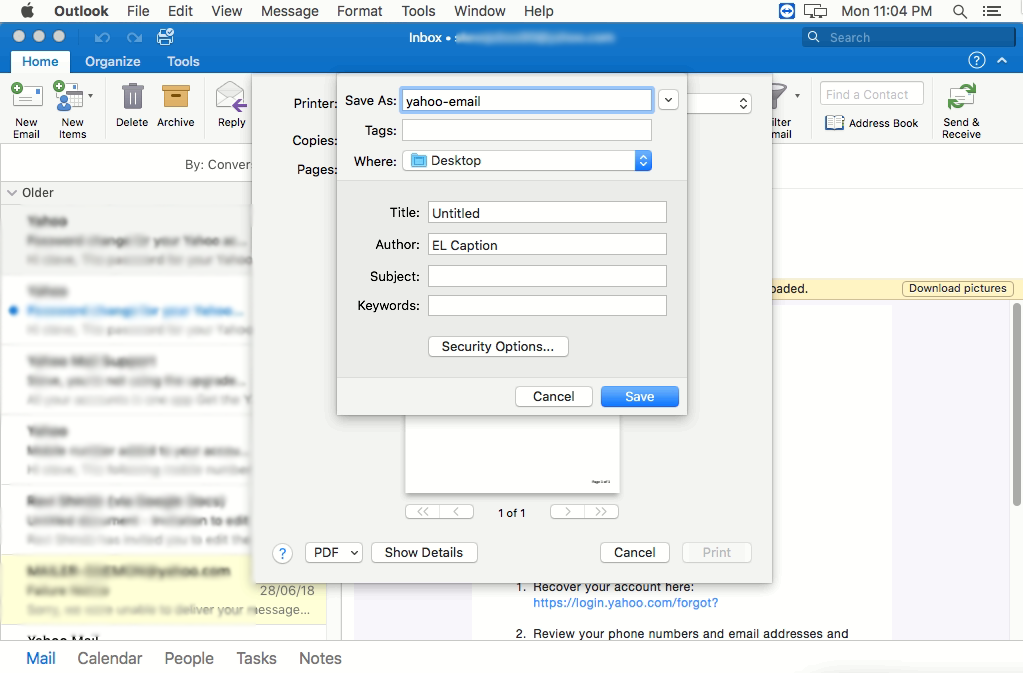The height and width of the screenshot is (673, 1023).
Task: Click the Subject field
Action: [547, 276]
